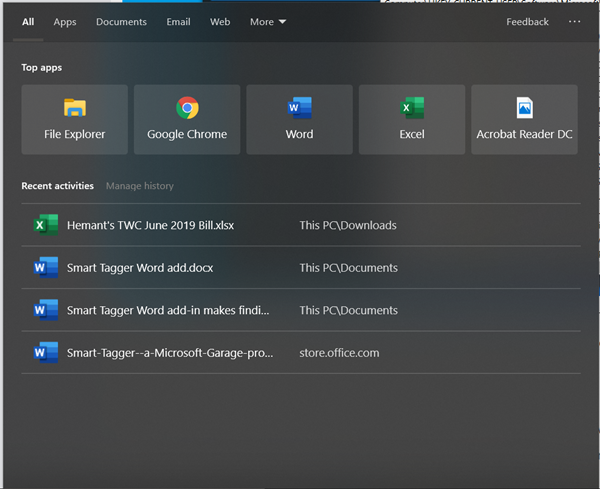Launch Google Chrome tile
The image size is (600, 489).
coord(187,120)
